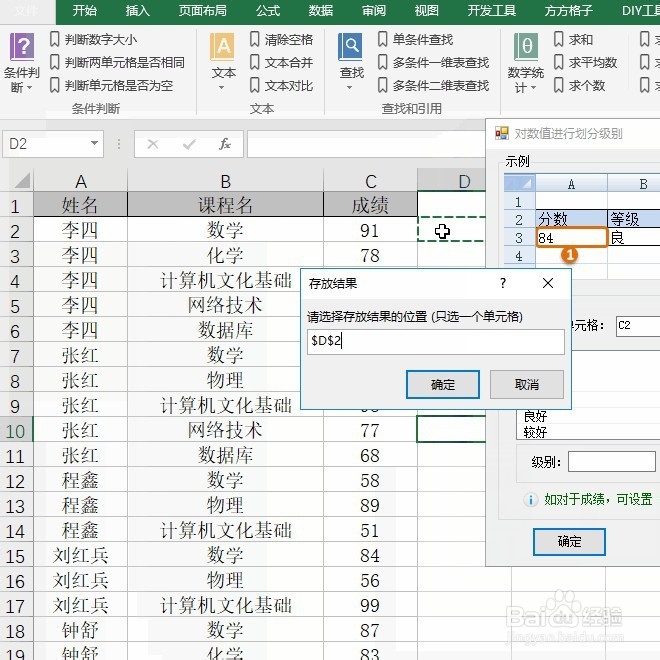The image size is (660, 660).
Task: Open the 文件 tab
Action: 26,11
